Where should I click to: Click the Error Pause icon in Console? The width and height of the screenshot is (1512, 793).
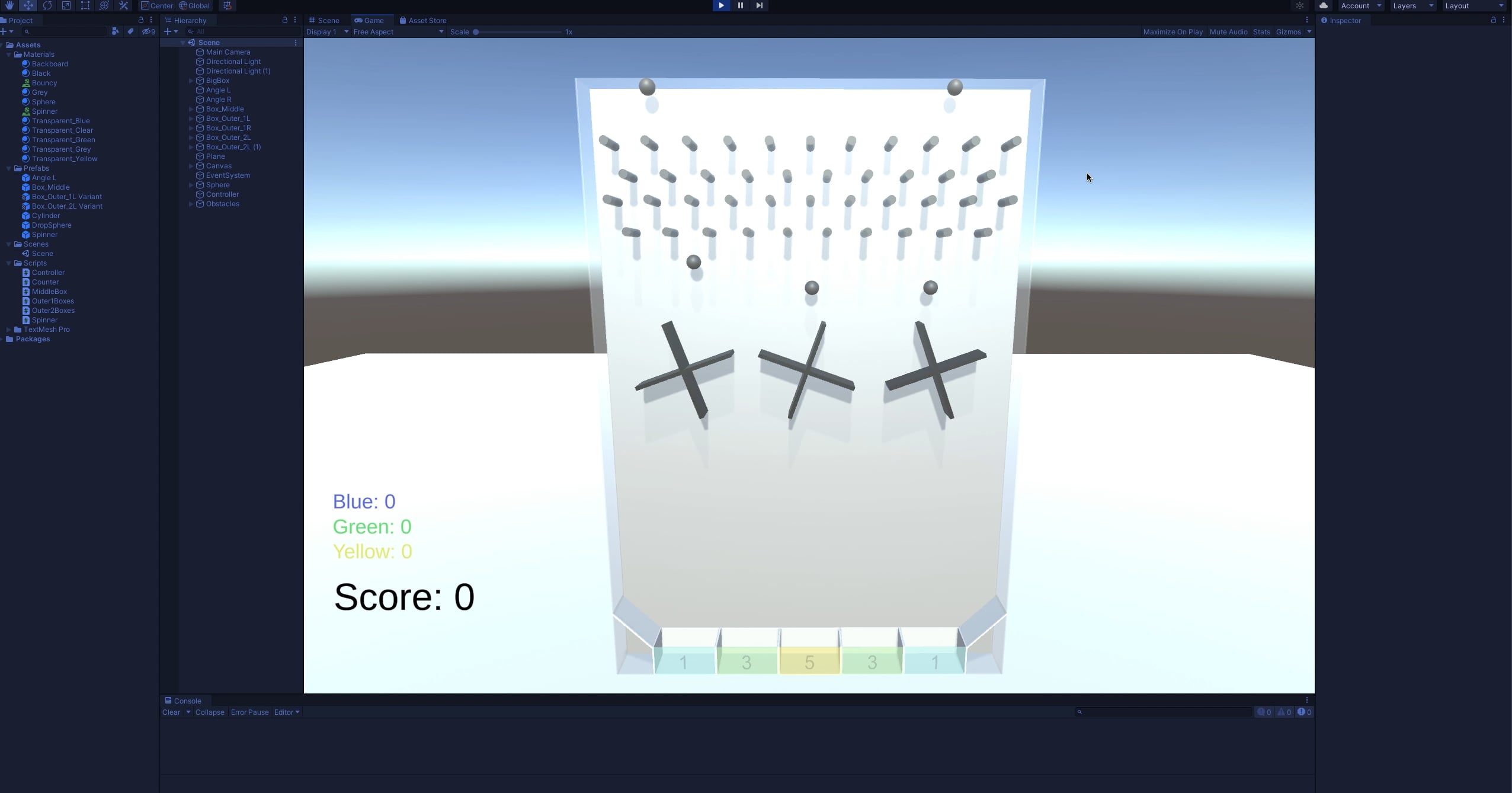pyautogui.click(x=249, y=712)
